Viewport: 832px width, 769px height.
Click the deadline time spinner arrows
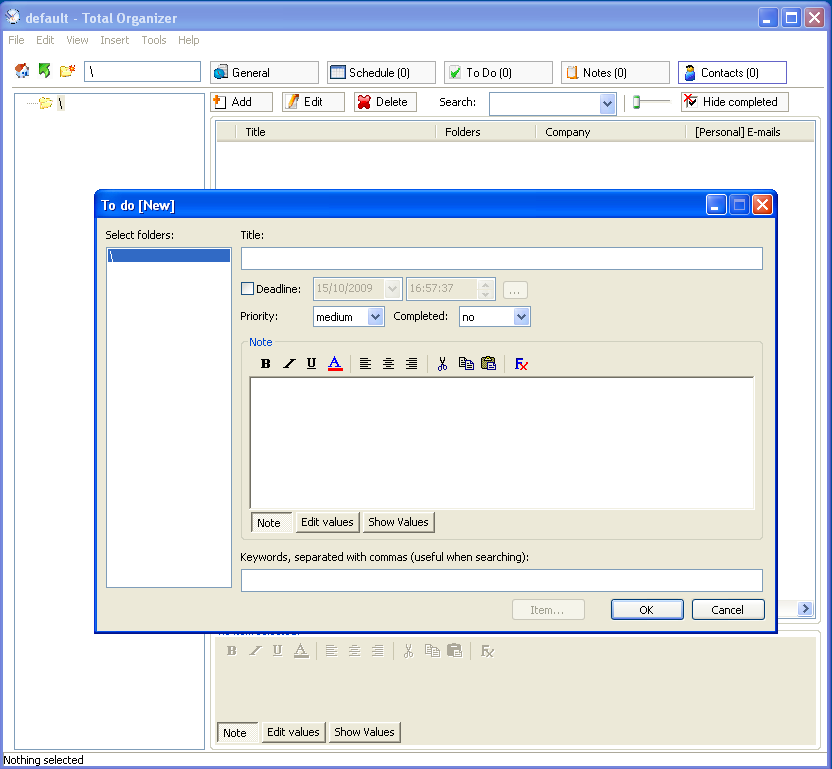[485, 289]
